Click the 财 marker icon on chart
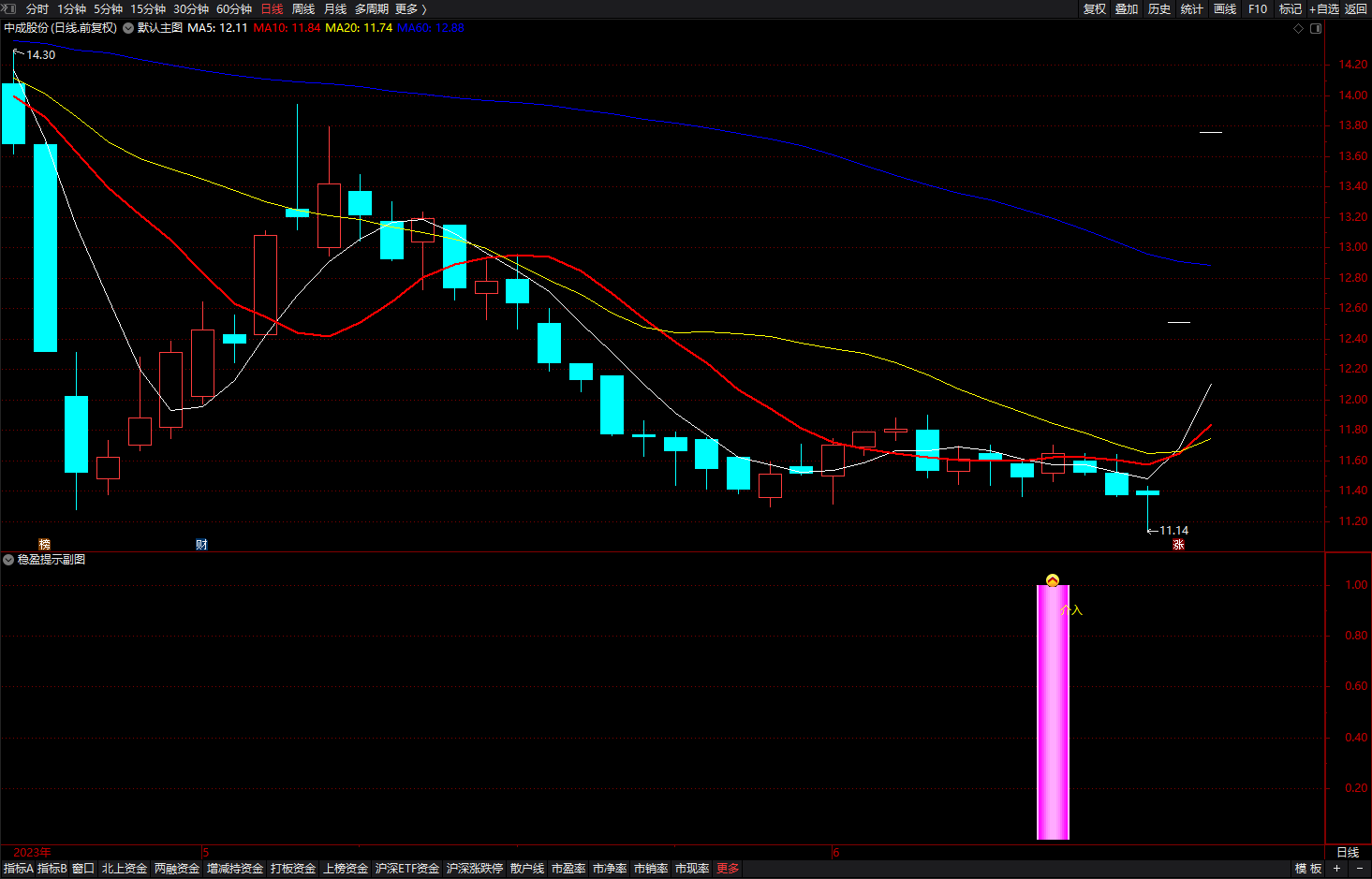This screenshot has width=1372, height=879. click(201, 545)
